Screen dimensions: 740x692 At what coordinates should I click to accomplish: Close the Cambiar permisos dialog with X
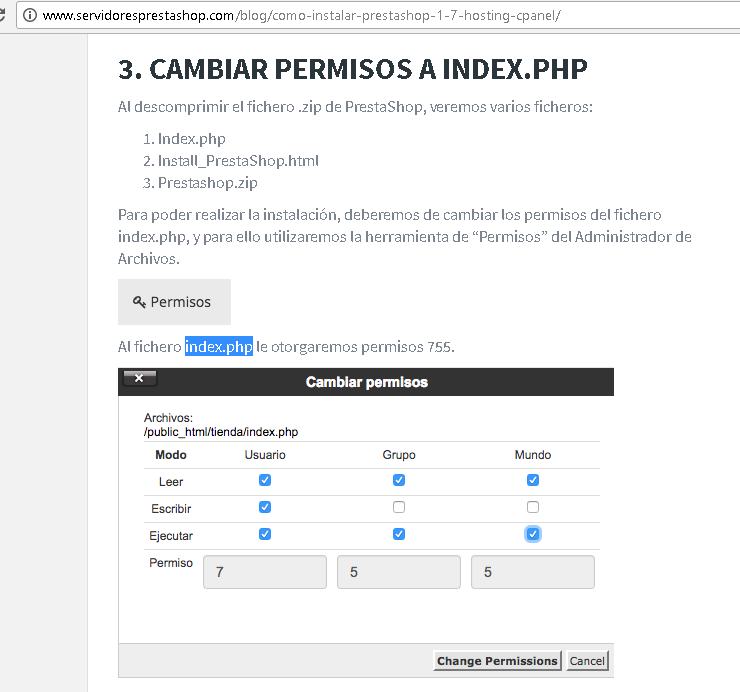tap(139, 378)
